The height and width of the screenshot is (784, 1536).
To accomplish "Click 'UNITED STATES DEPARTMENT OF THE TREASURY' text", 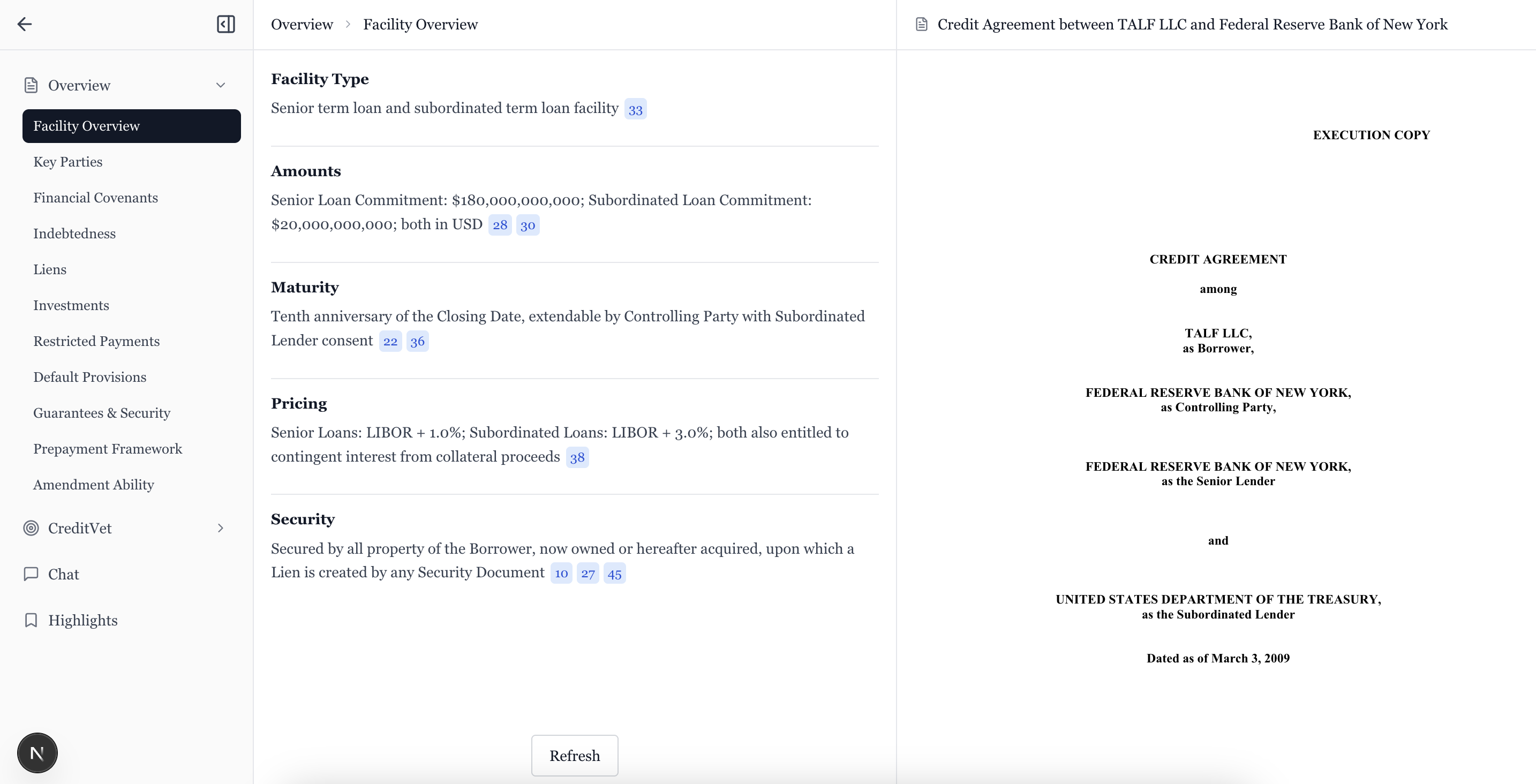I will click(x=1218, y=599).
